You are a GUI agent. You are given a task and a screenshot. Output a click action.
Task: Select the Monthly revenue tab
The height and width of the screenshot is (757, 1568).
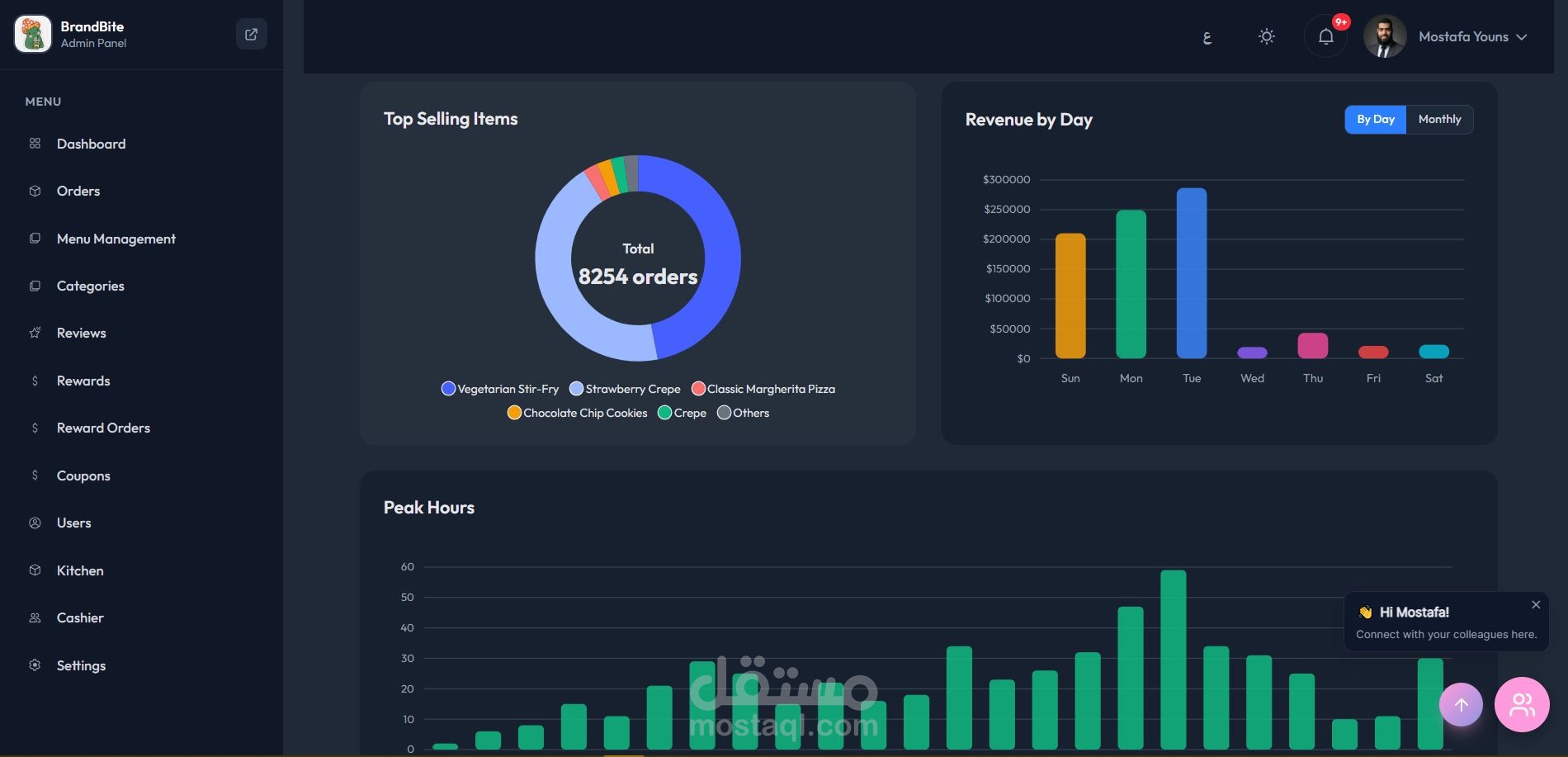pyautogui.click(x=1439, y=119)
